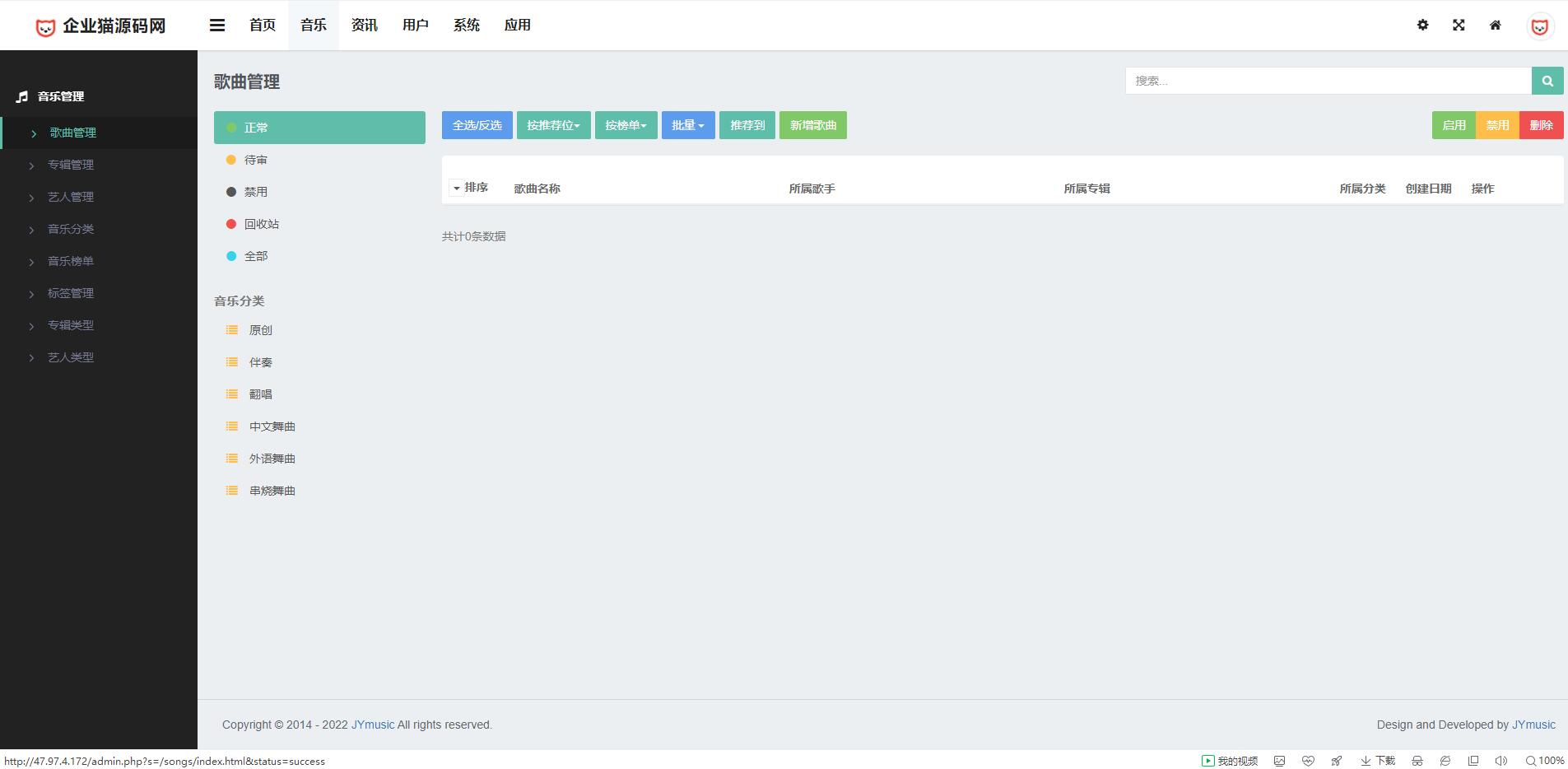Expand 专辑管理 in sidebar
The width and height of the screenshot is (1568, 769).
pos(99,165)
